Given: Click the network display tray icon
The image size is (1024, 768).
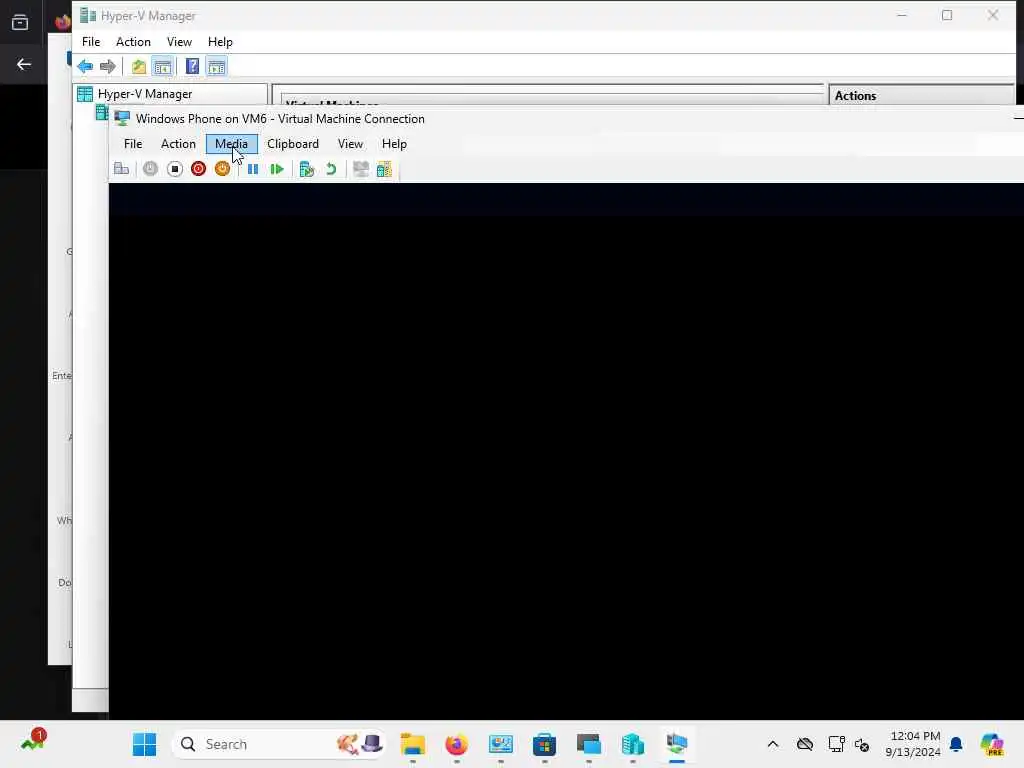Looking at the screenshot, I should tap(836, 744).
